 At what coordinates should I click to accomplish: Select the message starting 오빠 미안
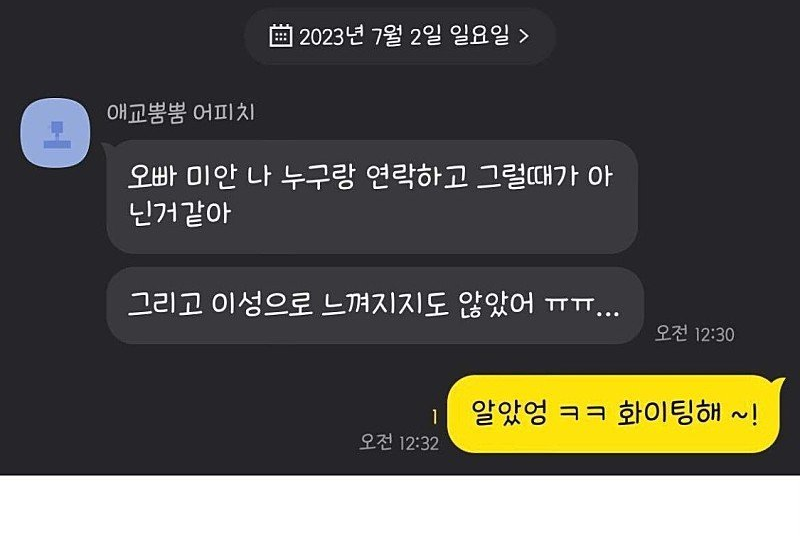372,197
